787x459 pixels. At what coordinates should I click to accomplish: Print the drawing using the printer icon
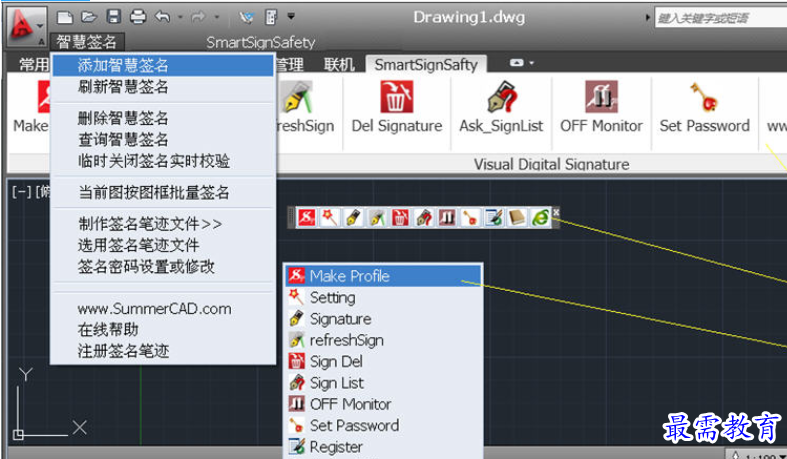[x=138, y=17]
